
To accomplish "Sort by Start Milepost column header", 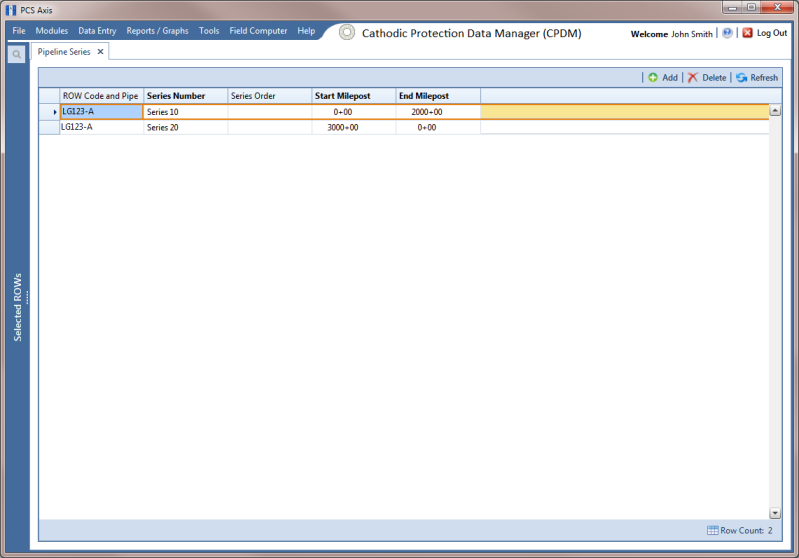I will tap(354, 96).
